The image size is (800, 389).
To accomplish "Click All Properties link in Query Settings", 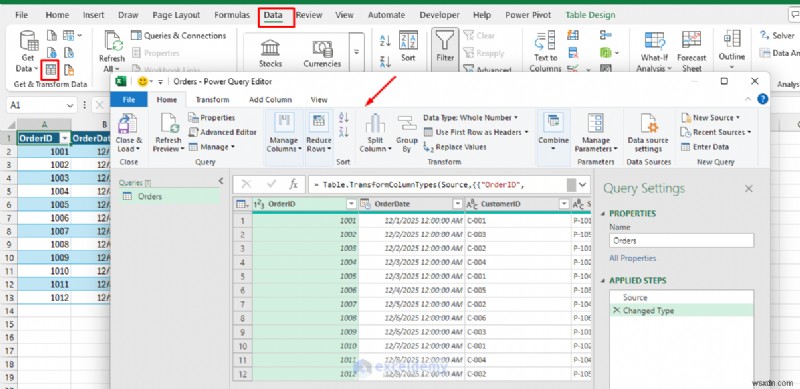I will [633, 258].
